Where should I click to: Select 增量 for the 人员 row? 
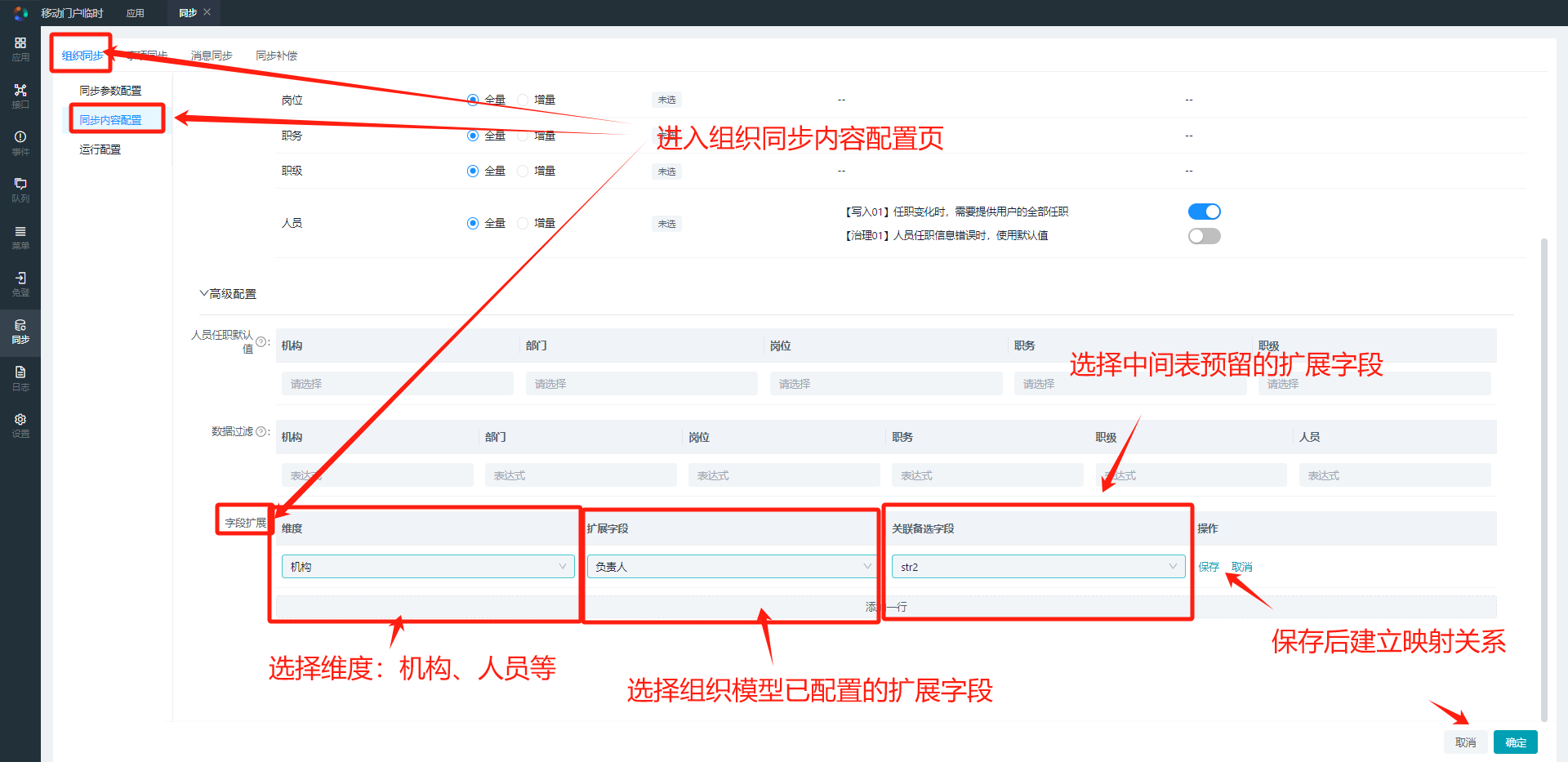(523, 223)
